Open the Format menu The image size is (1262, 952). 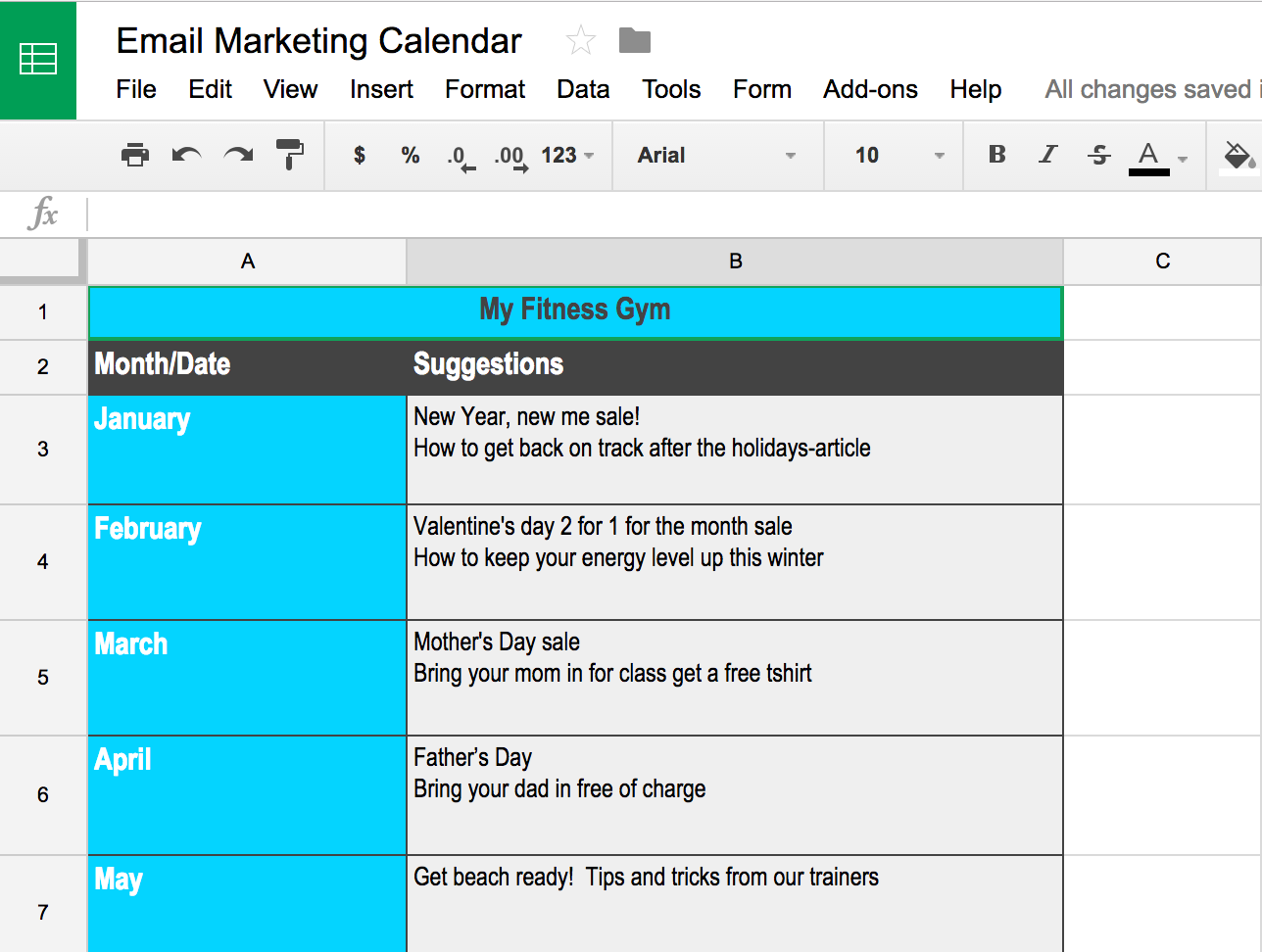point(485,89)
